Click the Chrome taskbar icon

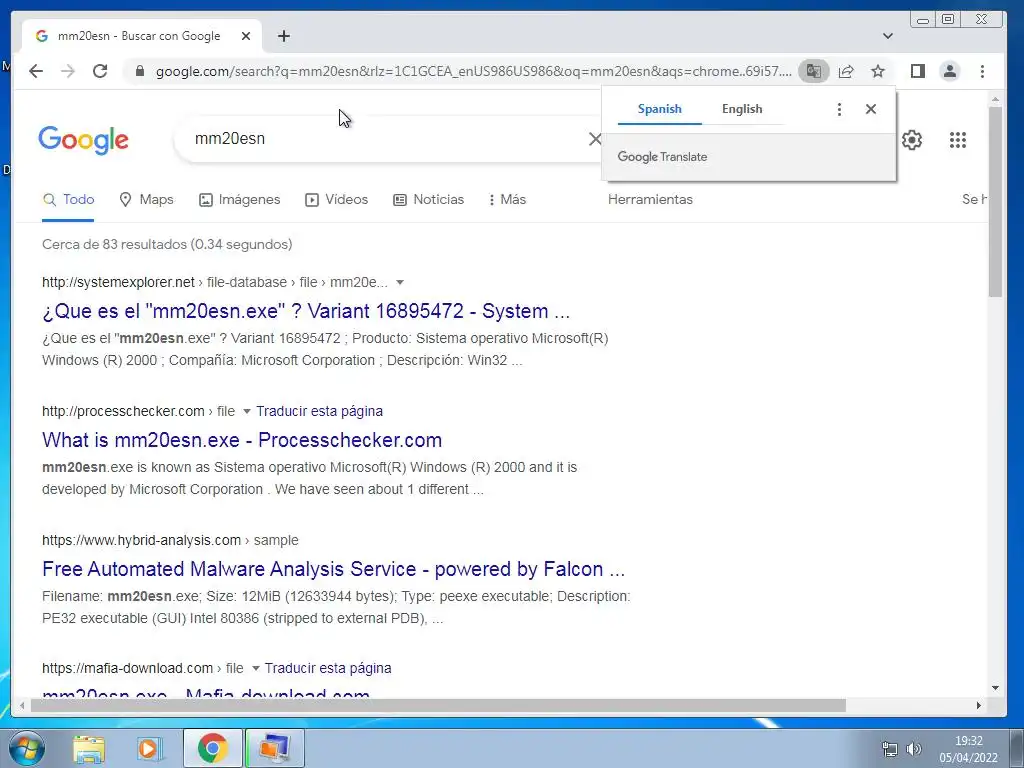(213, 748)
